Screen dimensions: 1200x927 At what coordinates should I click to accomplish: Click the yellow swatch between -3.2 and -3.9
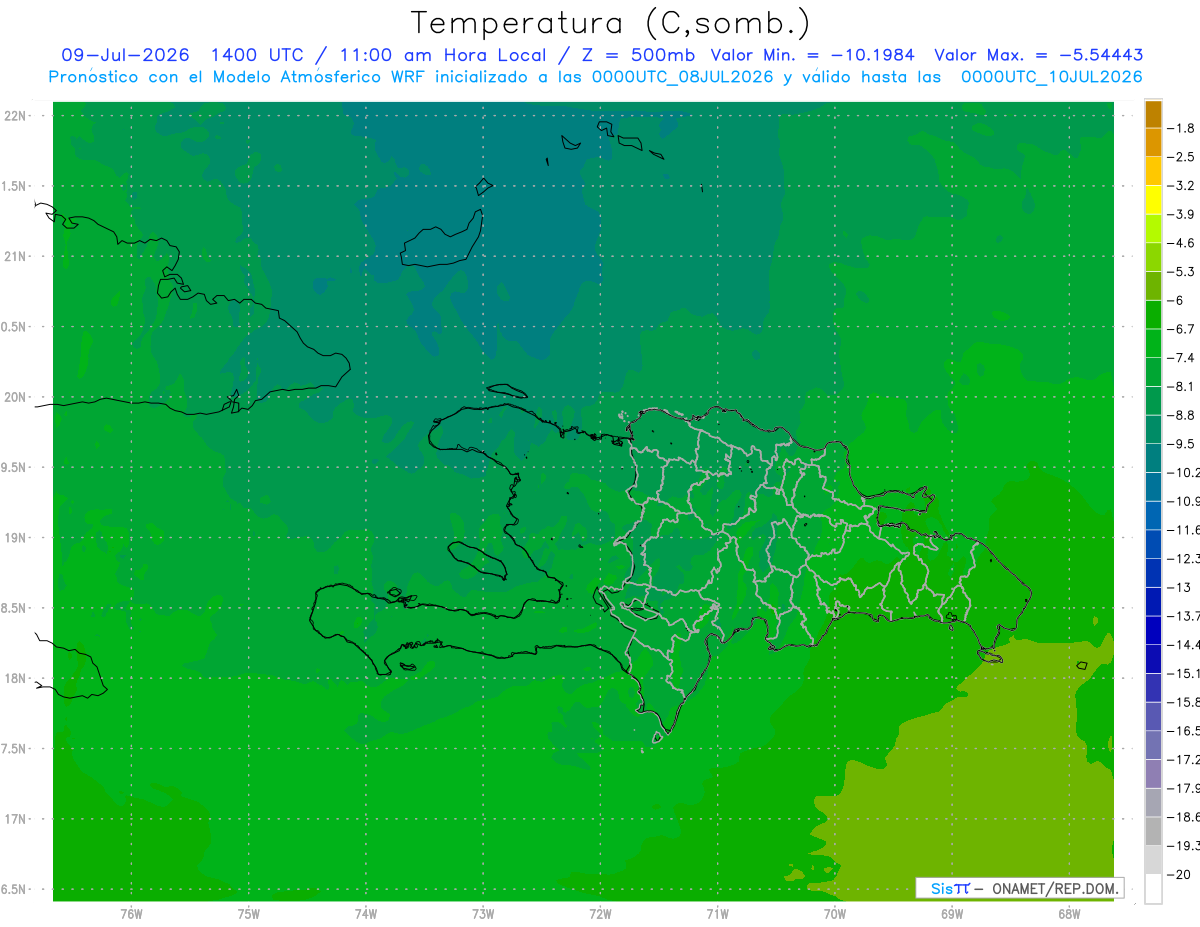pyautogui.click(x=1153, y=200)
